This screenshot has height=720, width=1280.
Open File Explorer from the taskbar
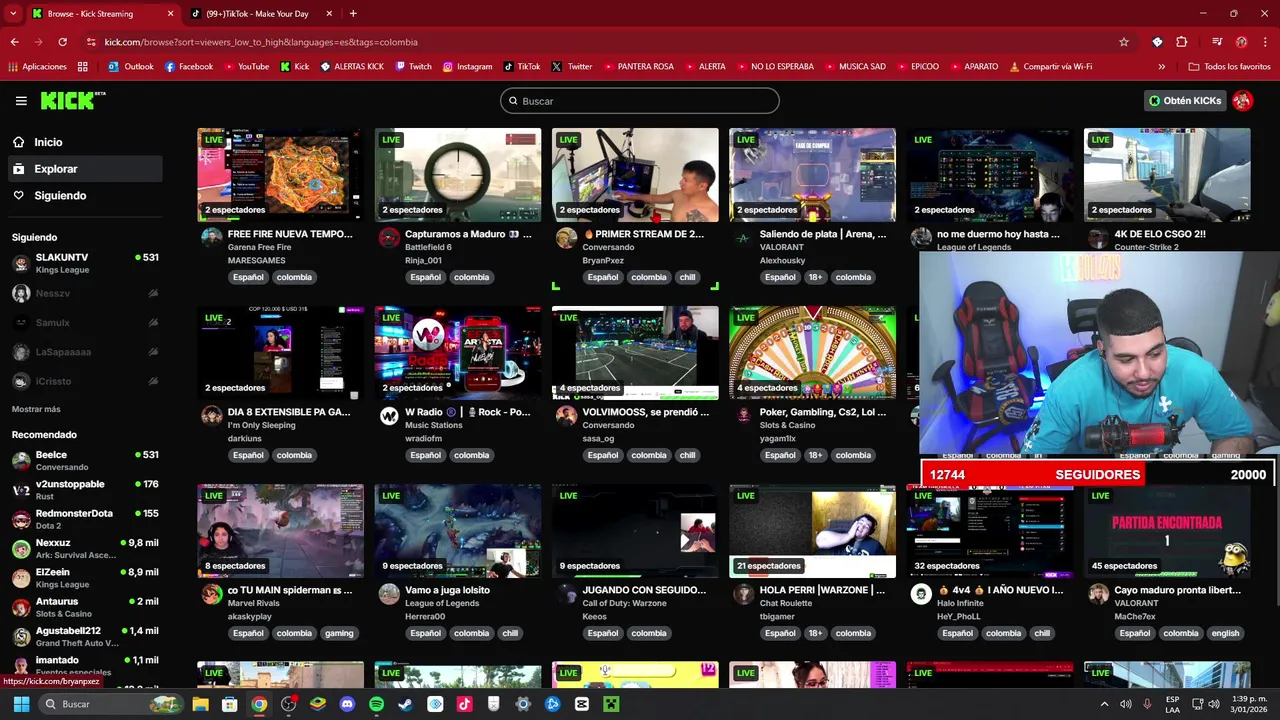click(200, 704)
